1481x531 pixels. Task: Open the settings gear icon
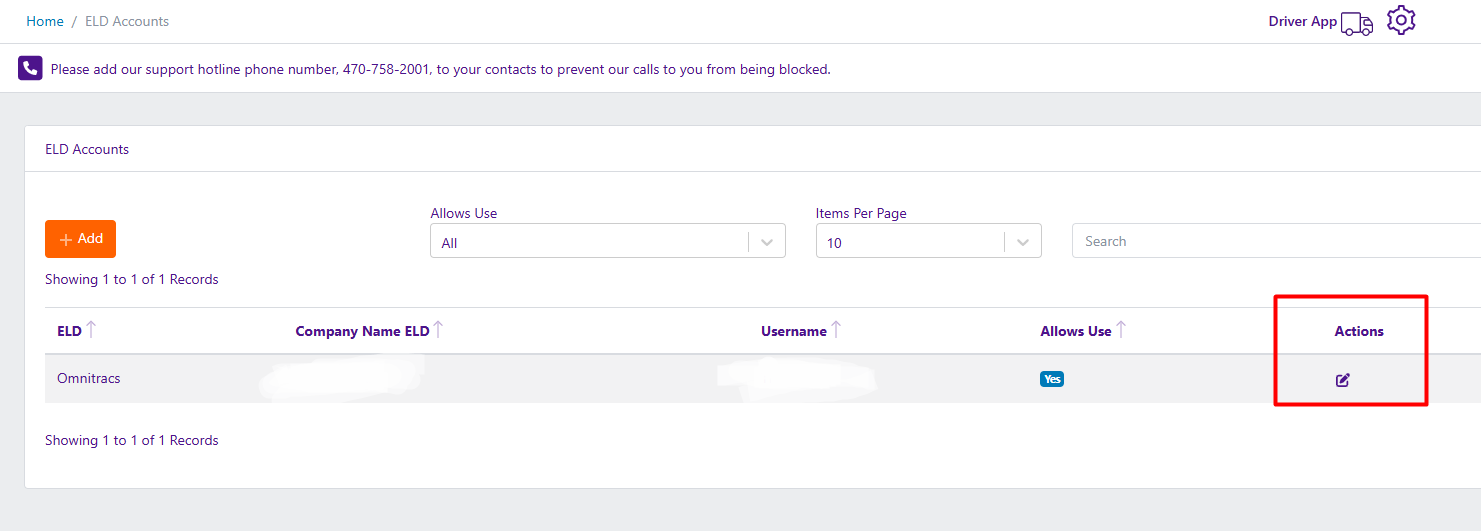[x=1401, y=20]
